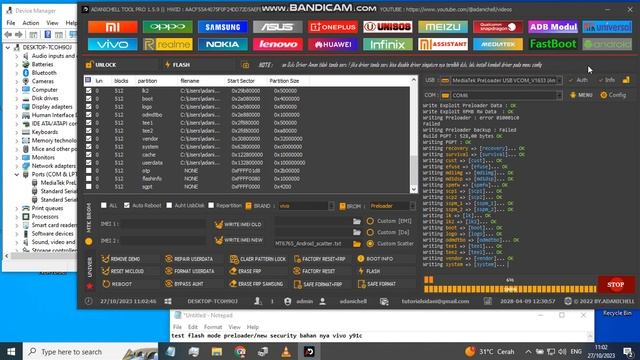Screen dimensions: 640x360
Task: Open Format menu in Notepad
Action: 213,327
